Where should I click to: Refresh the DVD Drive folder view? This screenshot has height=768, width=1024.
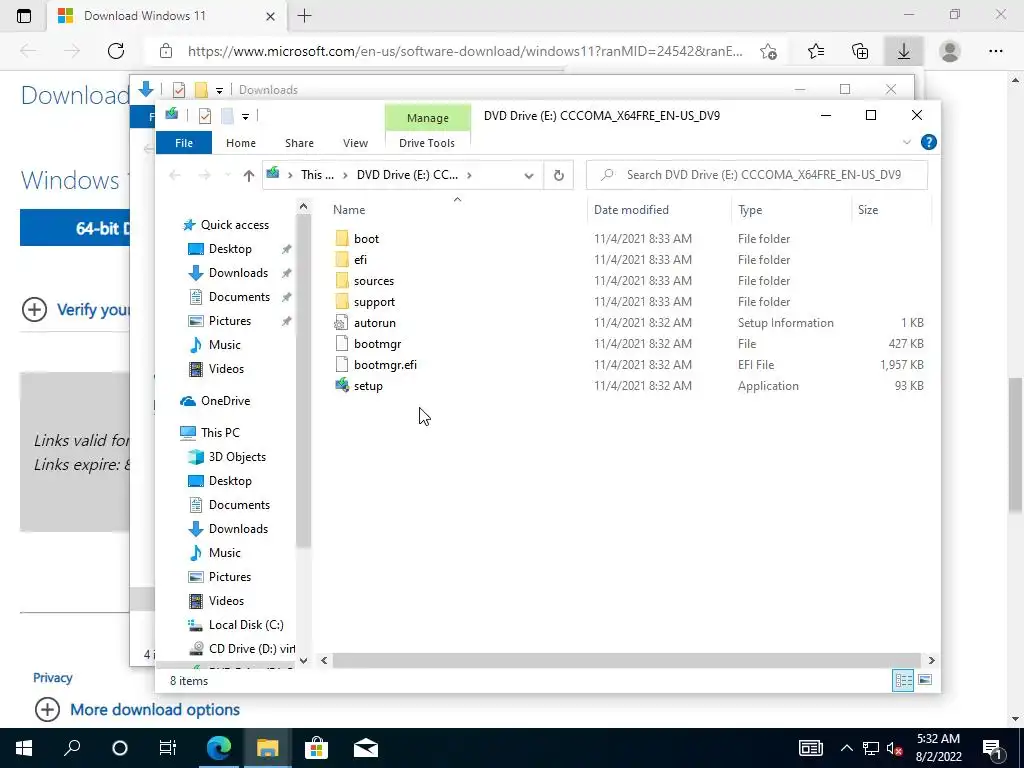coord(558,175)
